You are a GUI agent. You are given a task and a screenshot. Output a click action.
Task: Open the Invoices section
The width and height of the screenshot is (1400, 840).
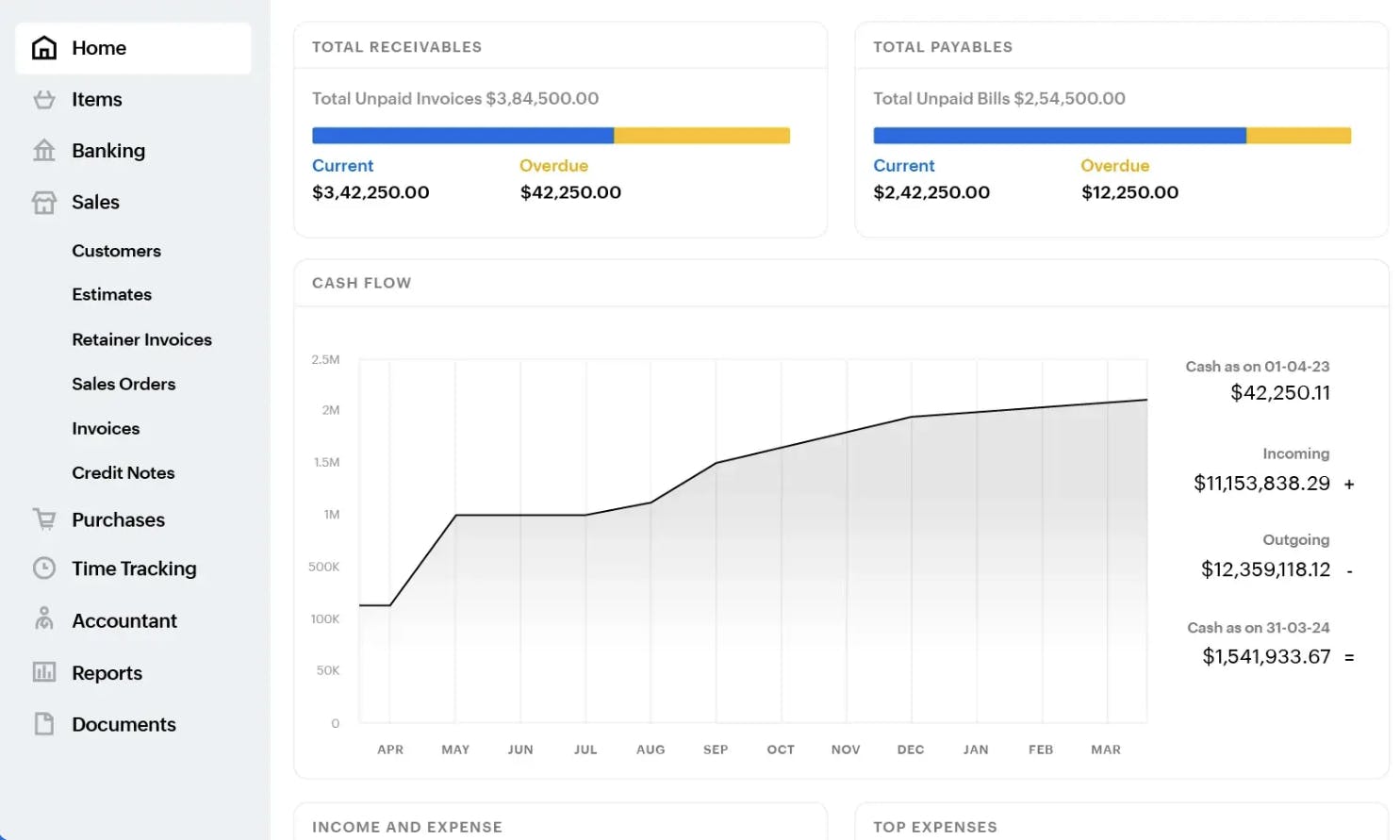pos(106,428)
